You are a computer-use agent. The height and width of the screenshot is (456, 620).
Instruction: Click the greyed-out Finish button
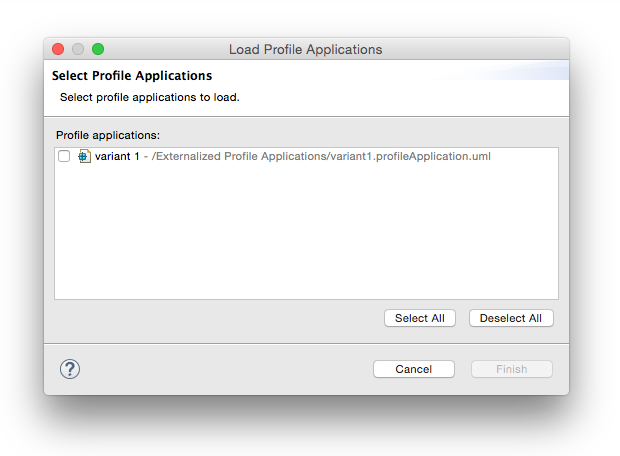pyautogui.click(x=512, y=369)
